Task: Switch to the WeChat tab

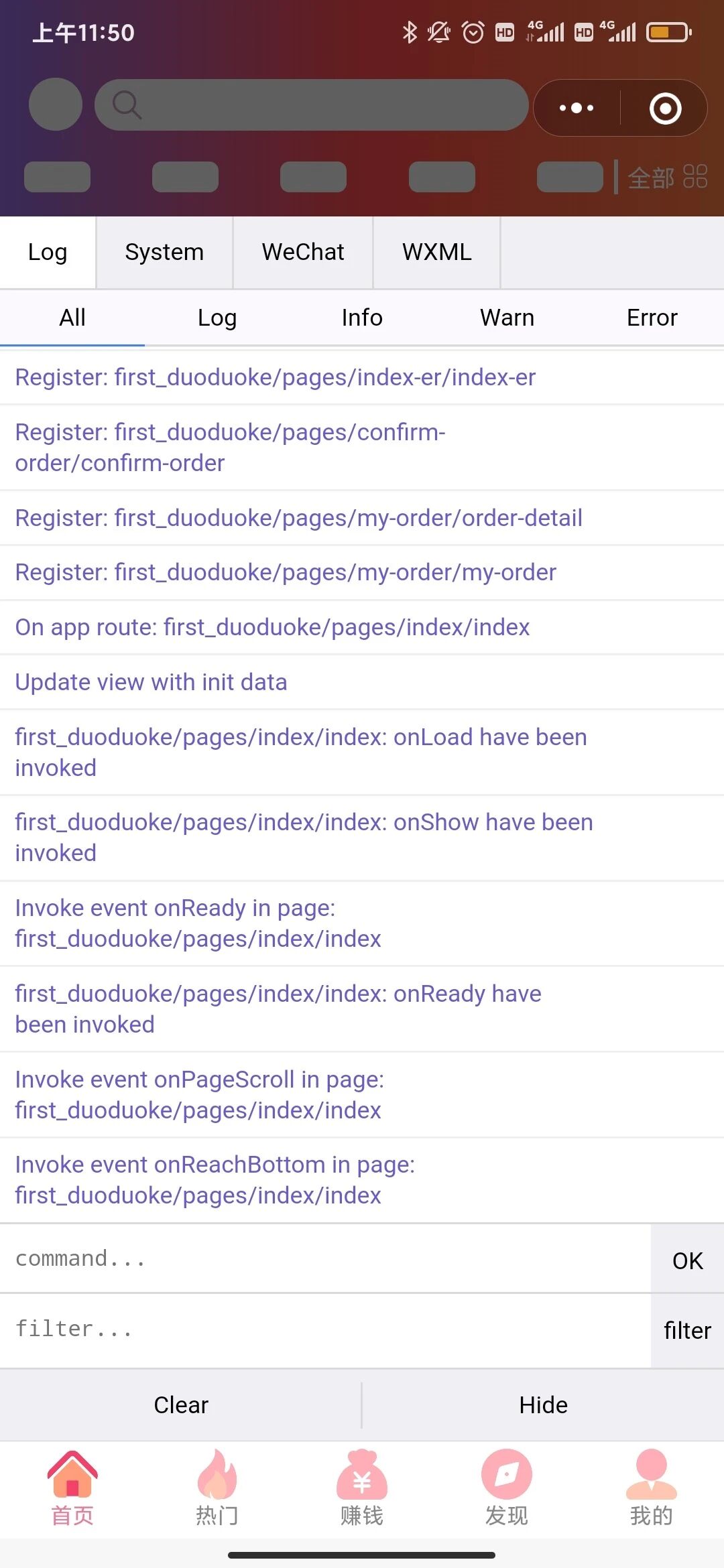Action: tap(303, 252)
